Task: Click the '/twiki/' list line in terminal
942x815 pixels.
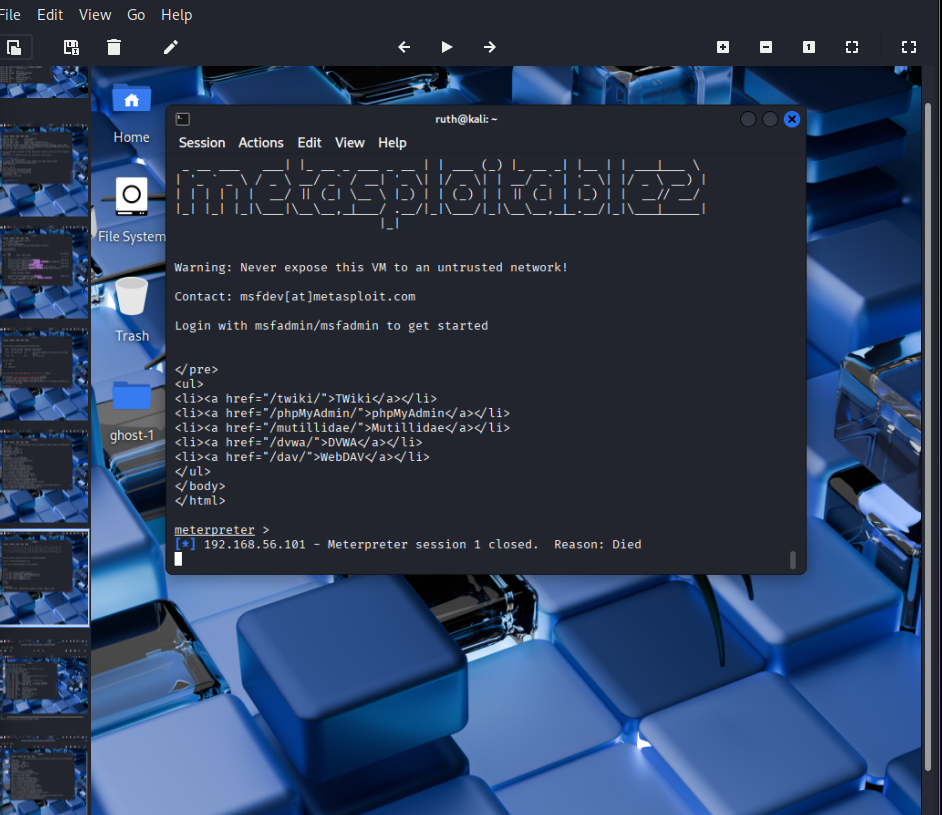Action: tap(306, 399)
